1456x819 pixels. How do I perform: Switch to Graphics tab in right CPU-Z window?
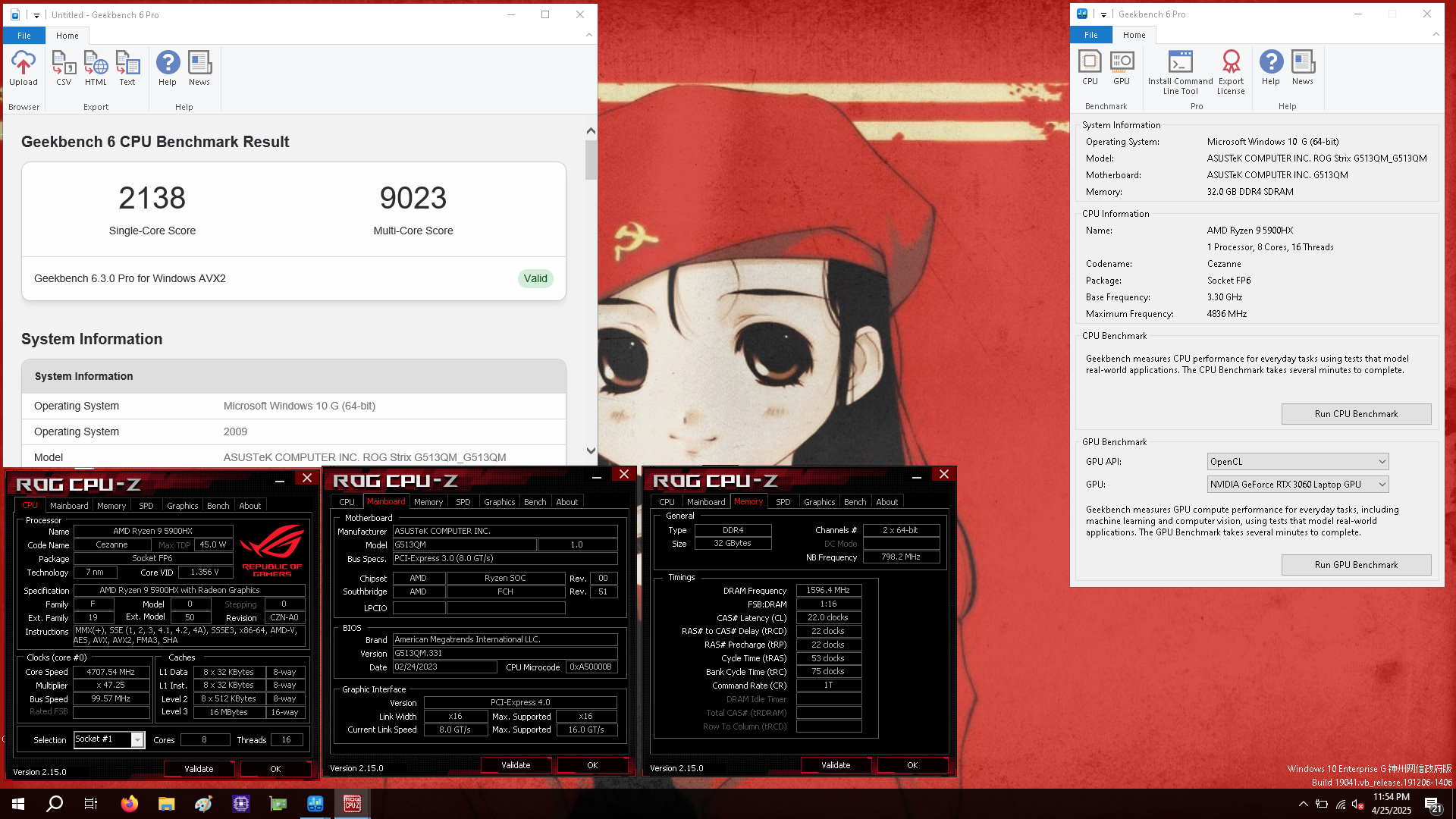(819, 502)
